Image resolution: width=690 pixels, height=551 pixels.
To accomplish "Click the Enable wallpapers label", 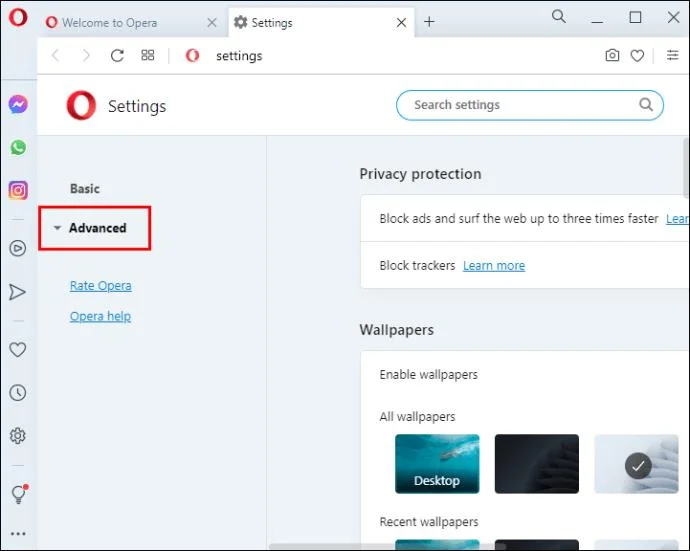I will coord(428,375).
